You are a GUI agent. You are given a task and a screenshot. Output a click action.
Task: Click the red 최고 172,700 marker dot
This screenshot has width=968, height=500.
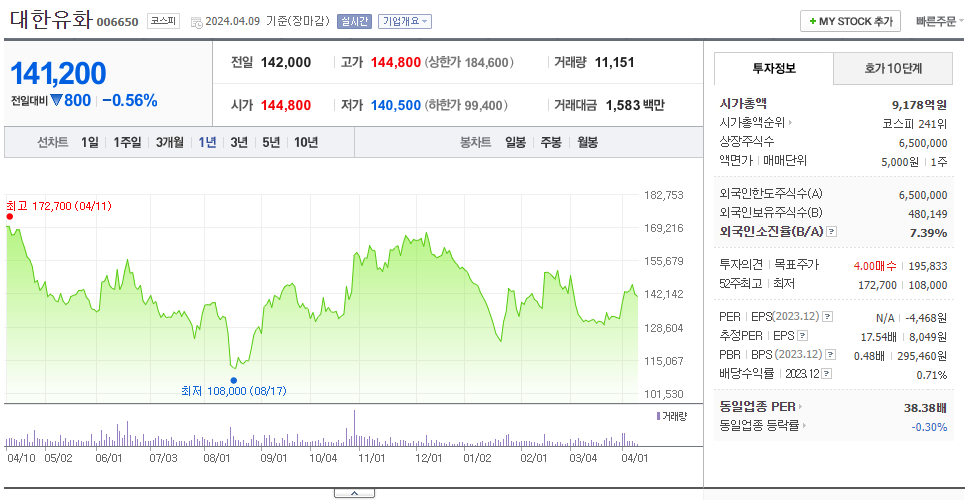(x=9, y=217)
